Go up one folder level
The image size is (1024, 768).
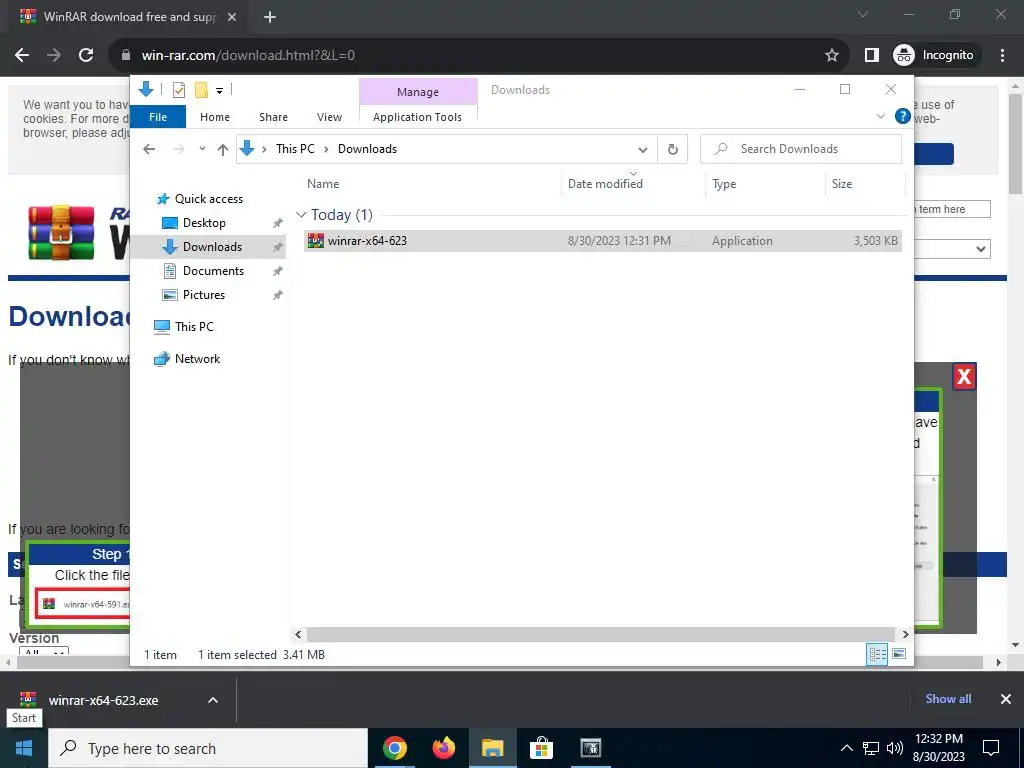pyautogui.click(x=223, y=150)
